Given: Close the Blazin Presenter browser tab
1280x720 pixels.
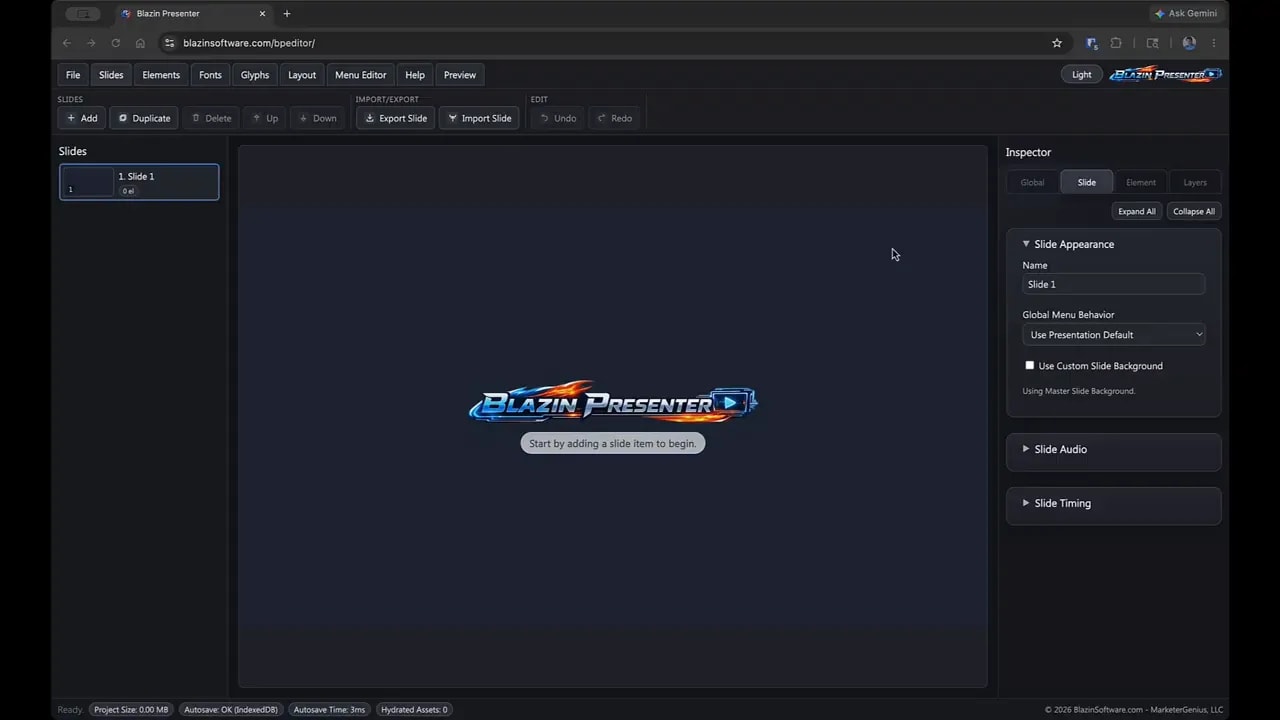Looking at the screenshot, I should coord(262,14).
